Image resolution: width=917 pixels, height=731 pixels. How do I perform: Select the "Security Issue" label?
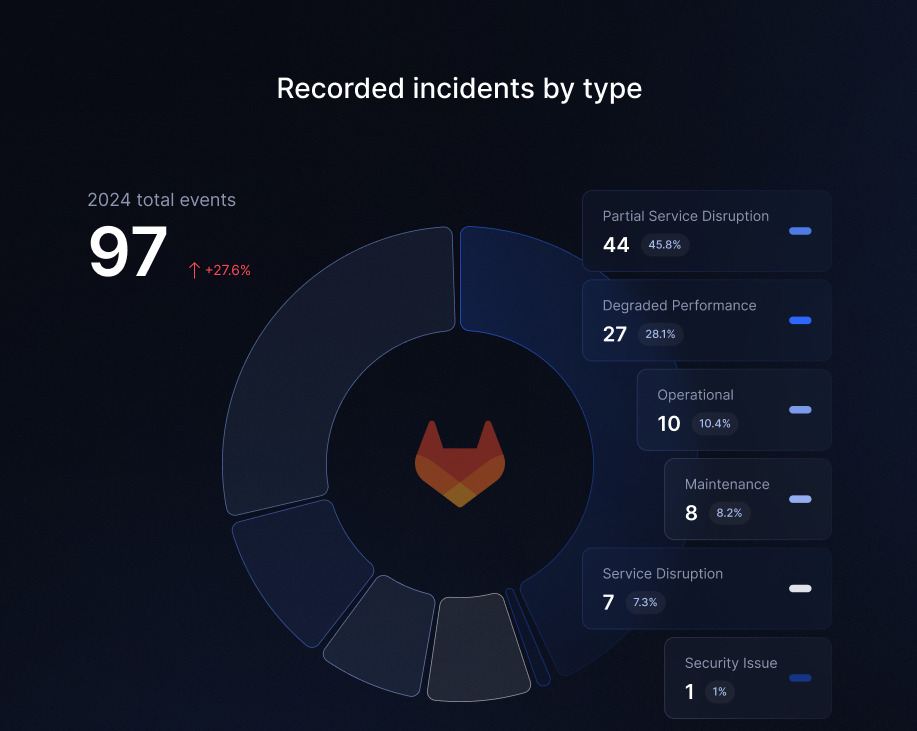coord(731,663)
